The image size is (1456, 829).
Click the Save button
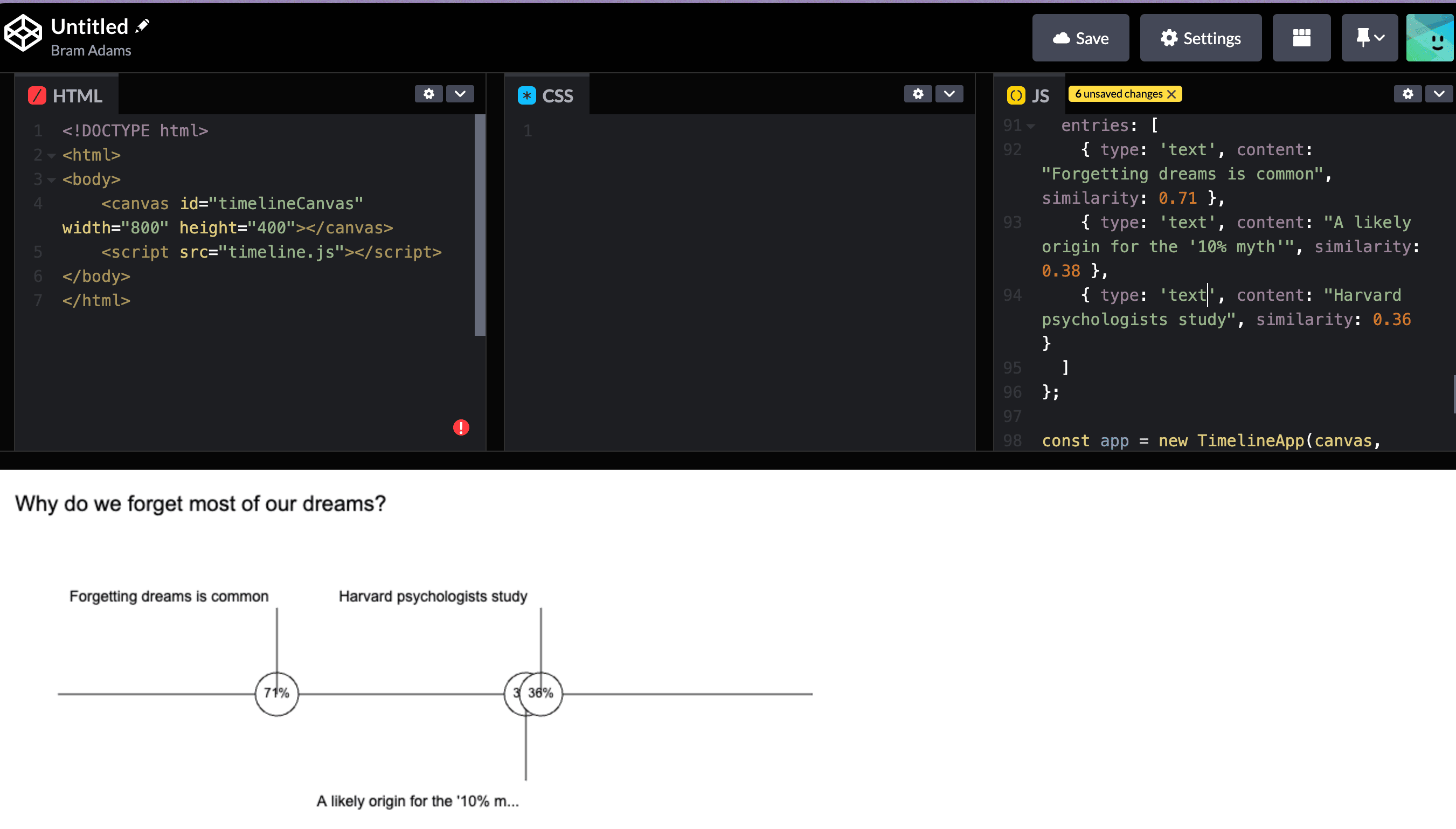[x=1080, y=38]
